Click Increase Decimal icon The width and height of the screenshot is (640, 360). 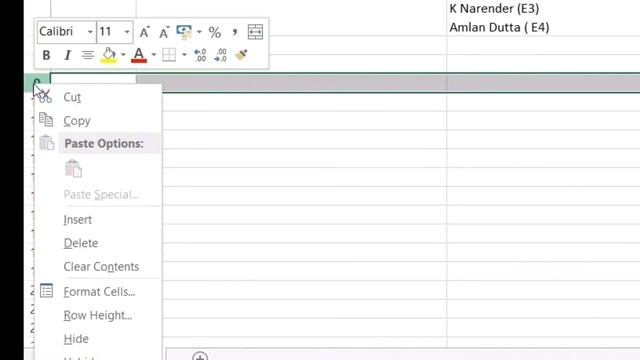click(200, 55)
